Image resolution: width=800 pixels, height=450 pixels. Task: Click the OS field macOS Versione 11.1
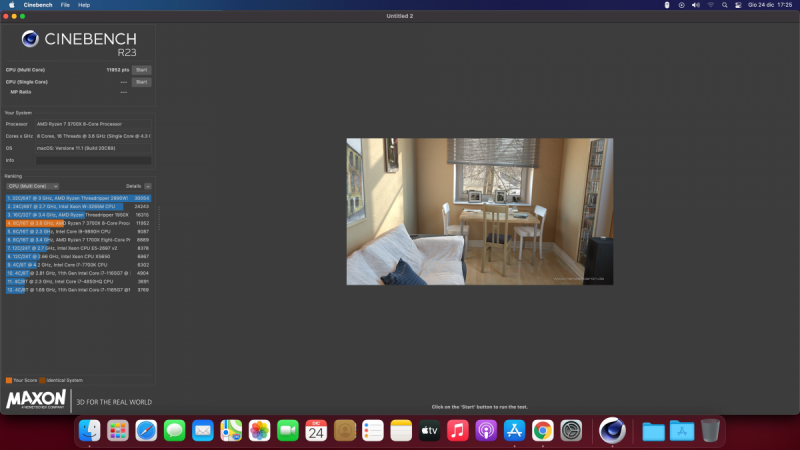tap(93, 148)
